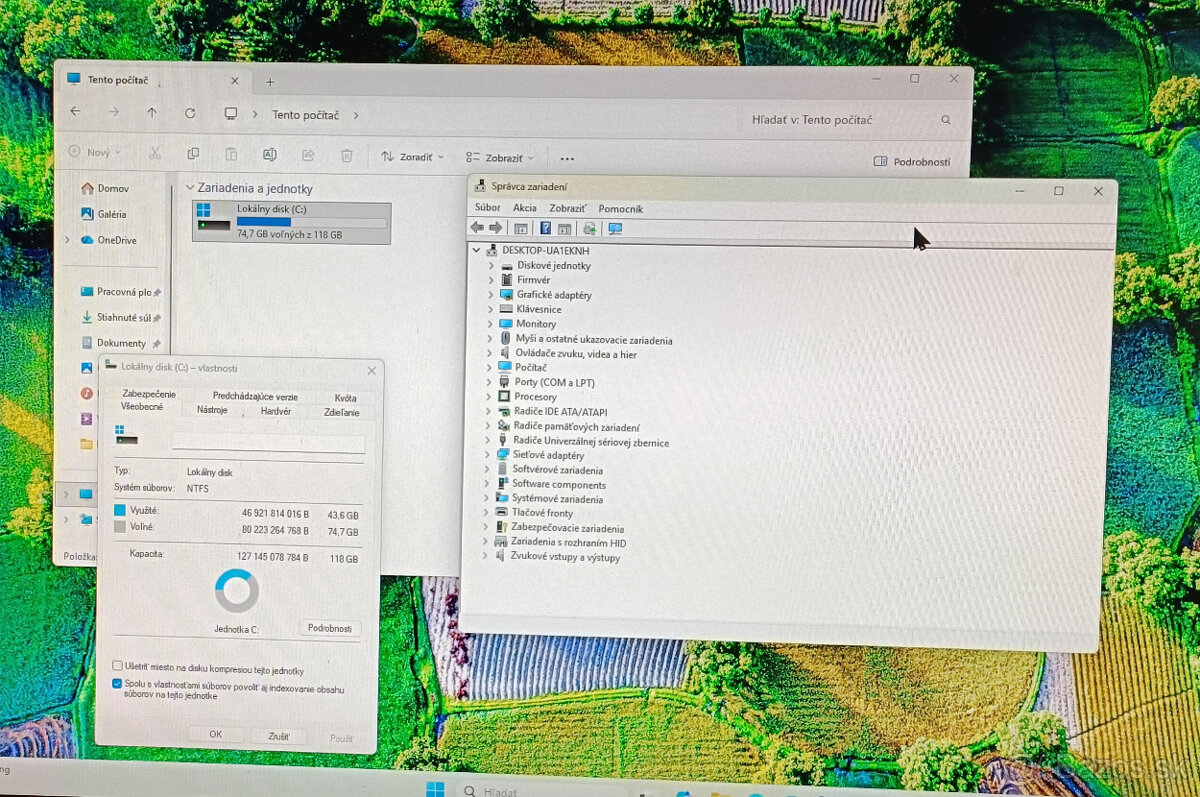
Task: Click the Explorer up arrow icon
Action: click(152, 113)
